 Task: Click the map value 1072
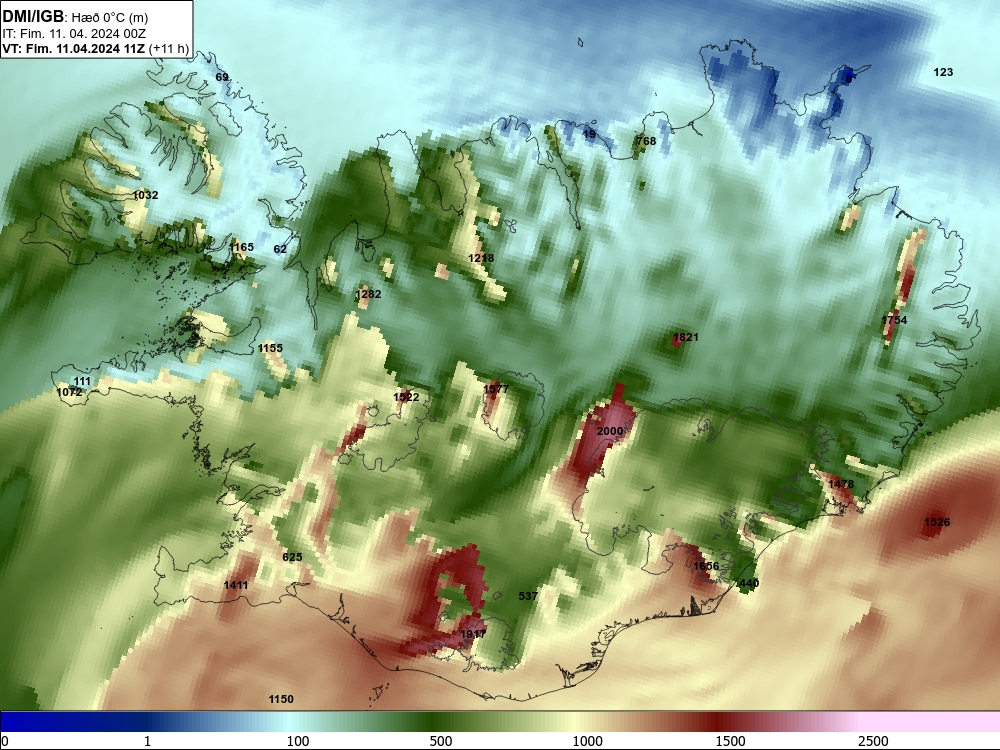coord(70,392)
